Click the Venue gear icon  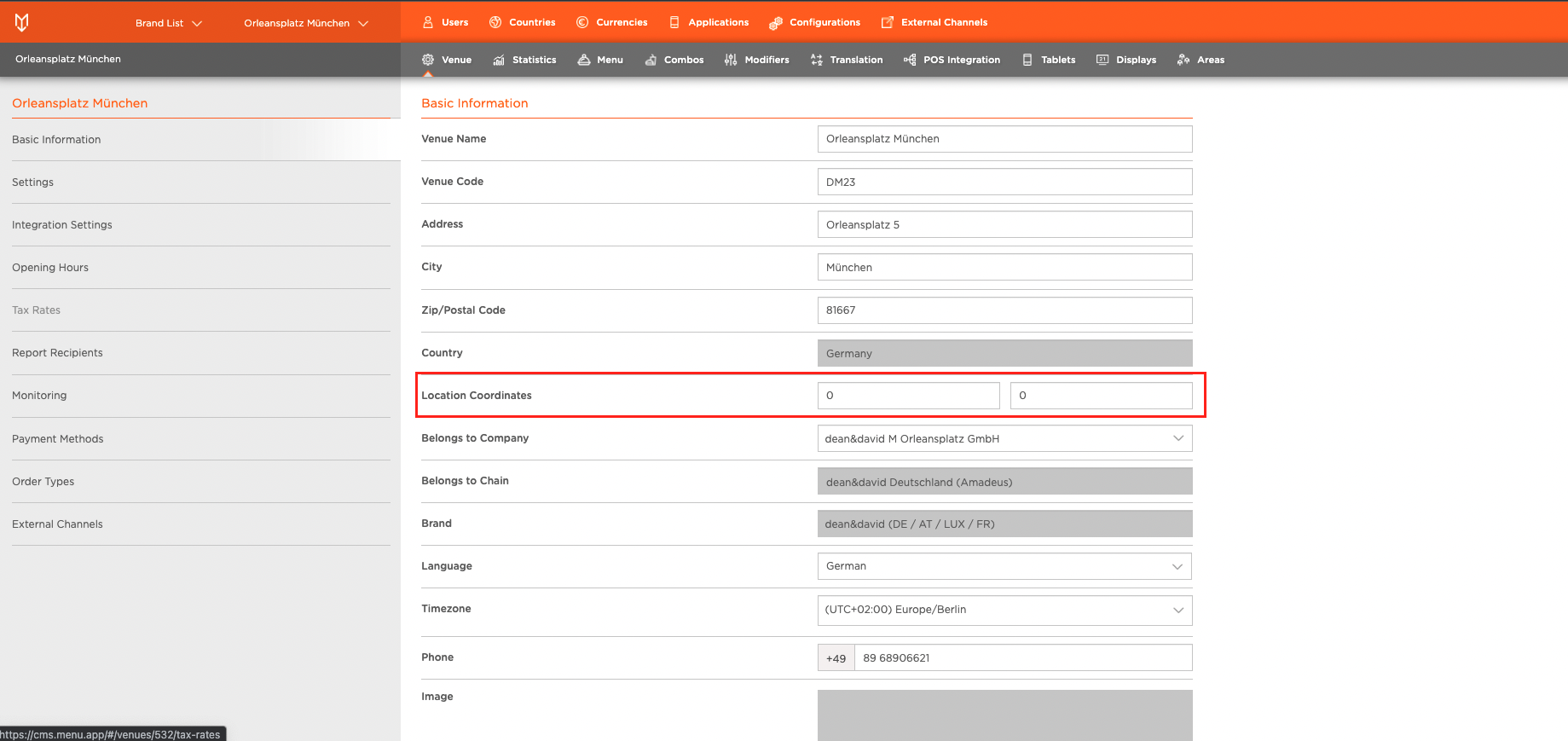coord(428,60)
